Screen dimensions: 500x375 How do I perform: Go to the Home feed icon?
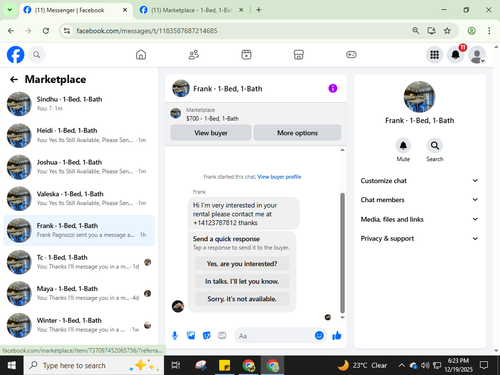tap(141, 55)
